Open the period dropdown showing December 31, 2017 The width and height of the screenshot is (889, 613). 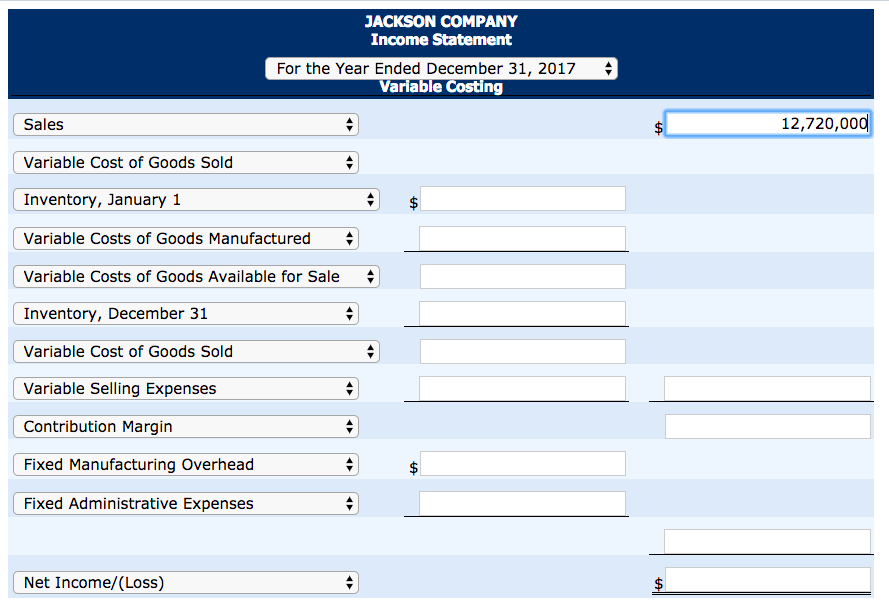(441, 69)
